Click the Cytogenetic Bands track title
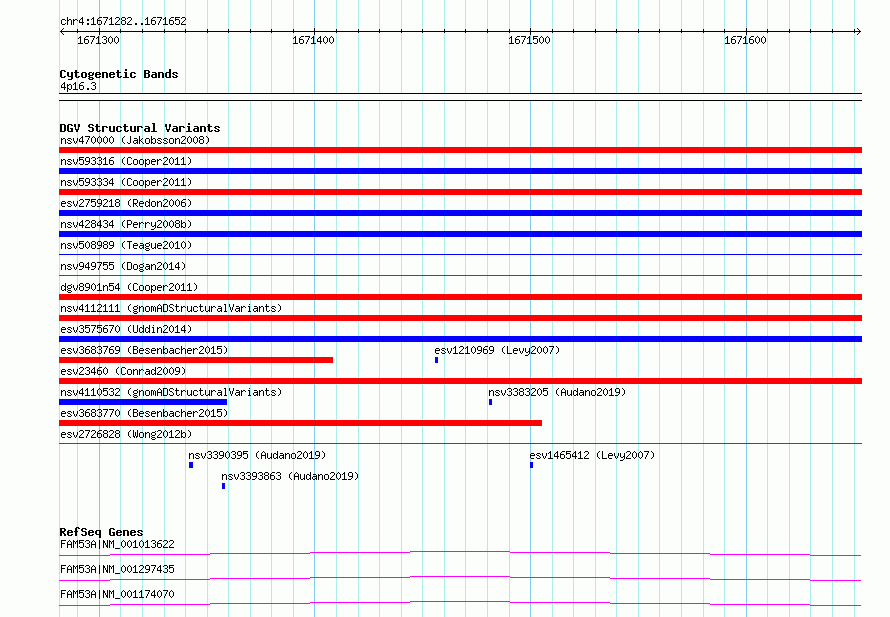The height and width of the screenshot is (617, 890). tap(119, 74)
